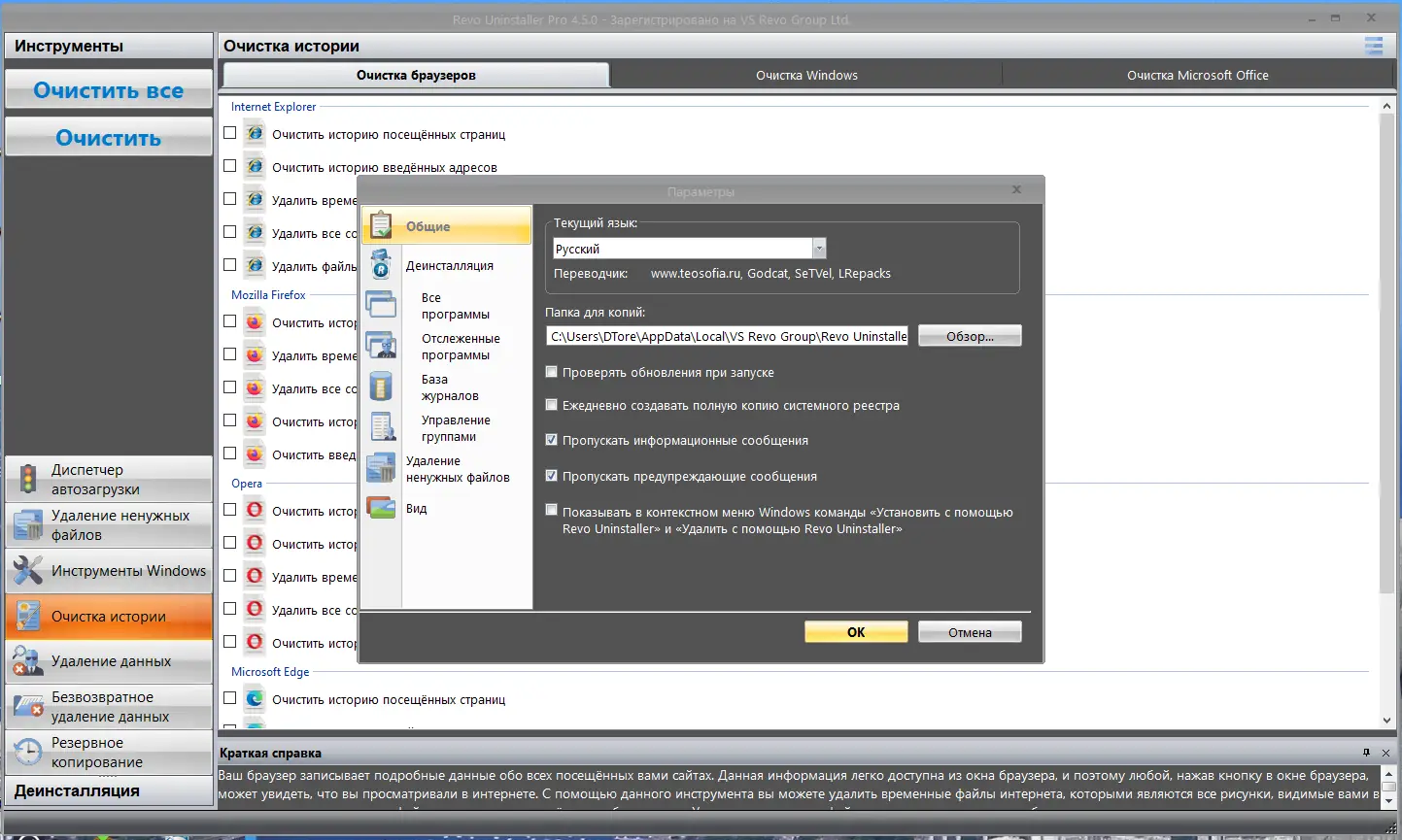Click the Firefox icon beside history cleaning option
The height and width of the screenshot is (840, 1402).
point(253,321)
